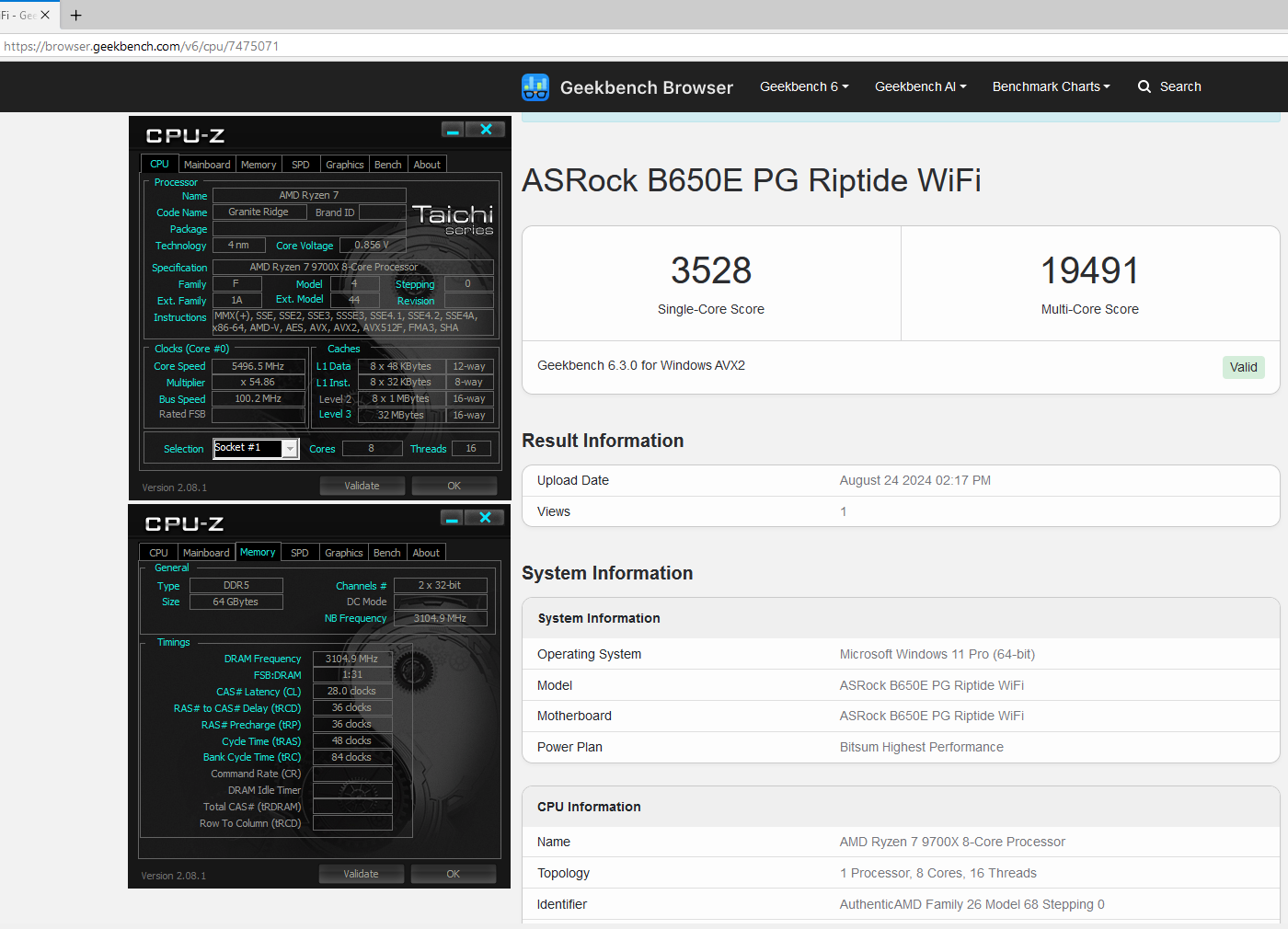Image resolution: width=1288 pixels, height=929 pixels.
Task: Click the Multiplier x 54.86 field
Action: click(259, 382)
